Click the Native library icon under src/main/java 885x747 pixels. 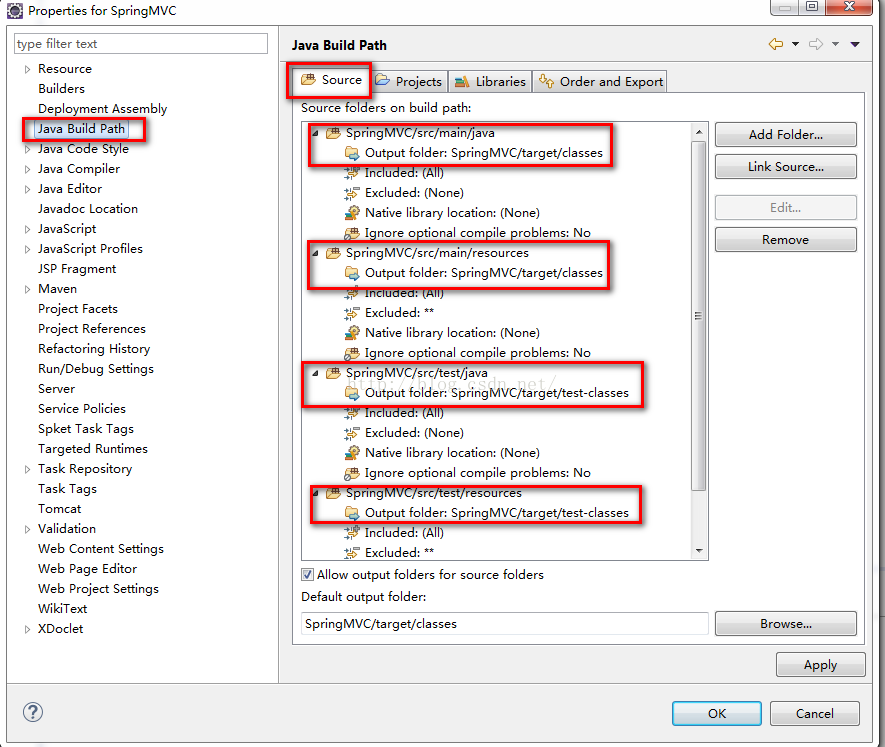352,213
